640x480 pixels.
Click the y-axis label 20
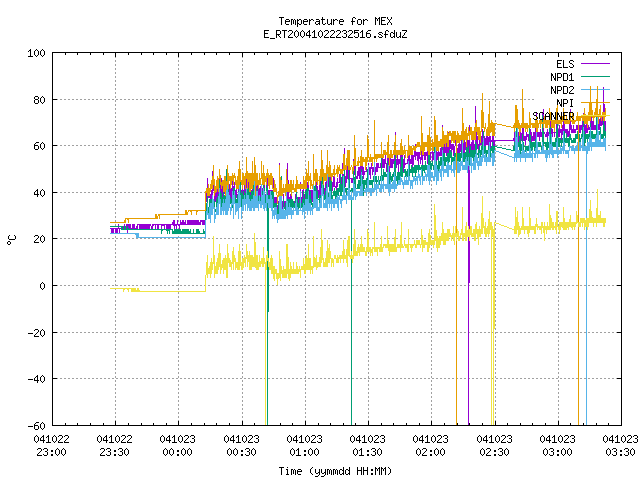click(x=39, y=239)
